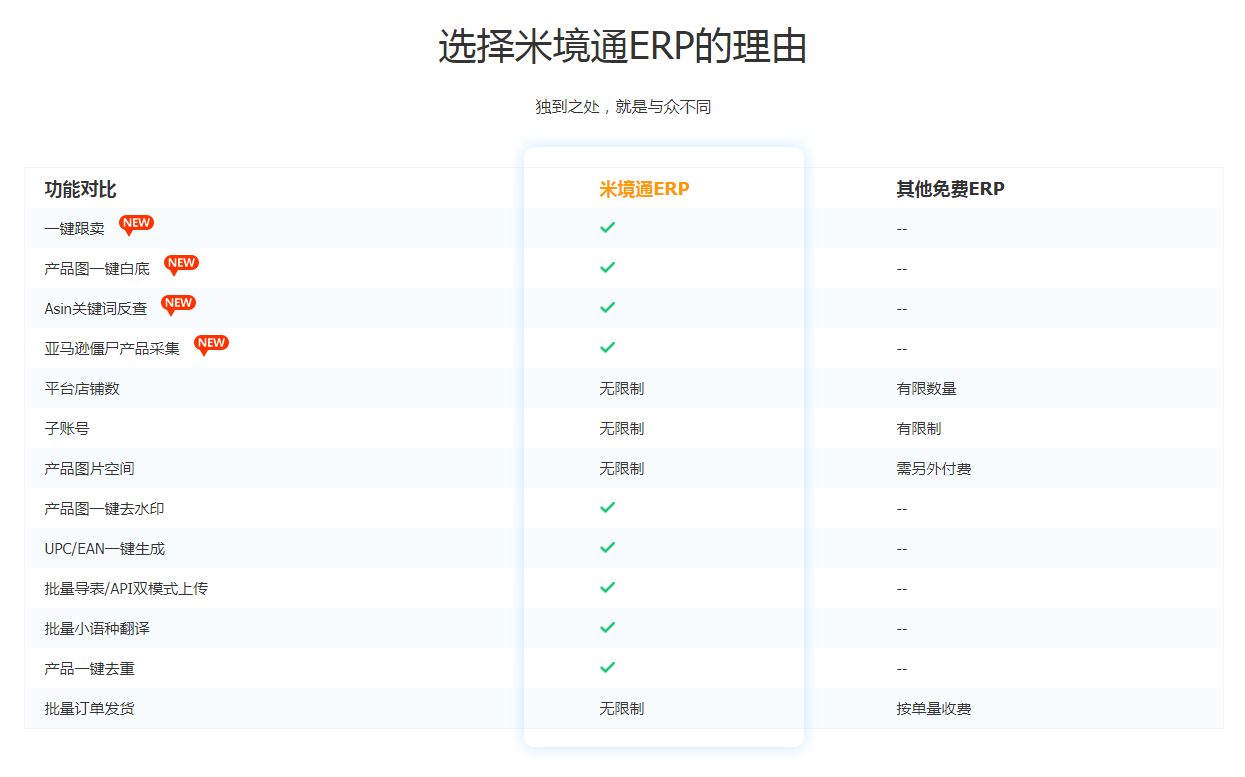Click the 产品图一键白底 feature label
Screen dimensions: 1245x777
97,268
